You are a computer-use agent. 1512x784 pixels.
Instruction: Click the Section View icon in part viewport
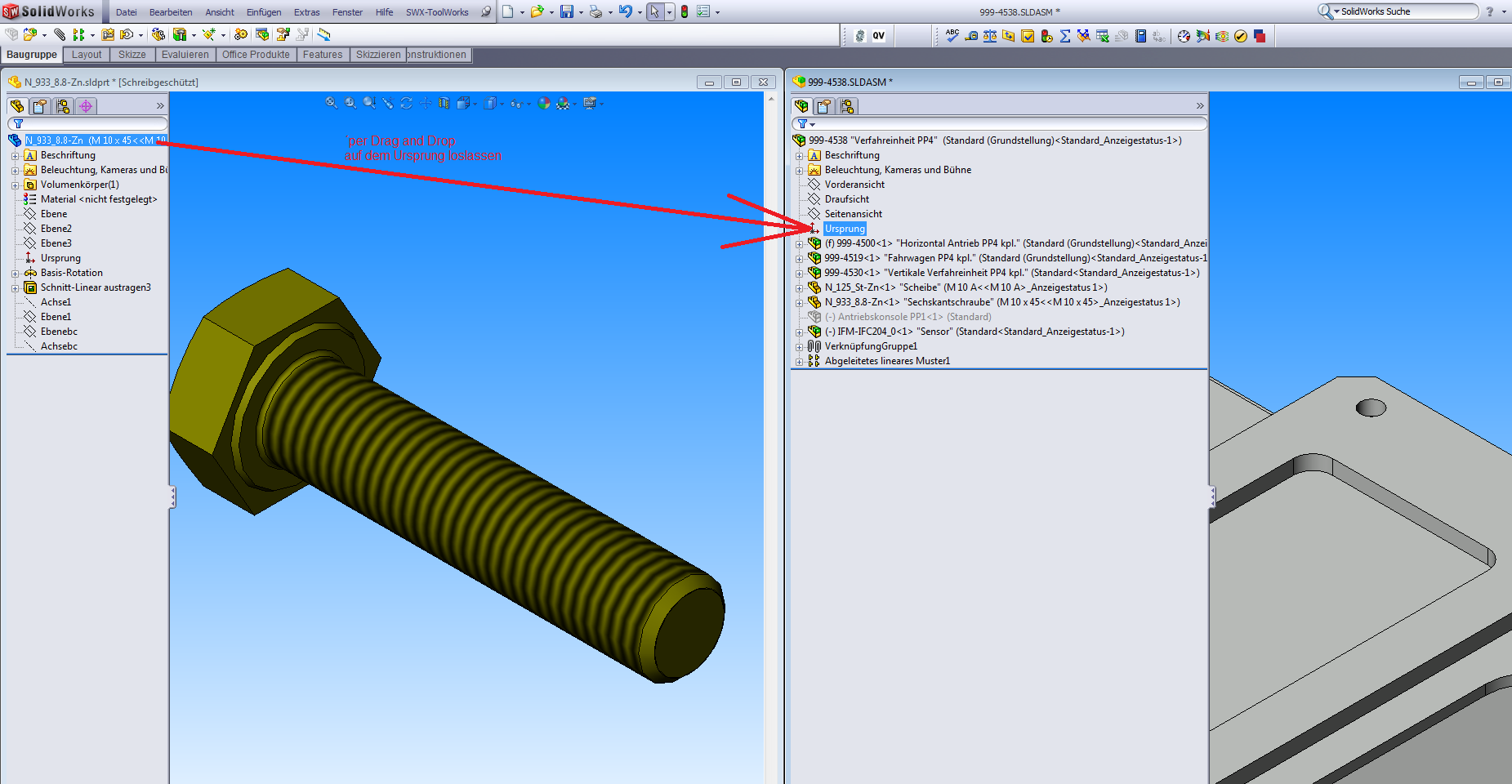click(444, 103)
